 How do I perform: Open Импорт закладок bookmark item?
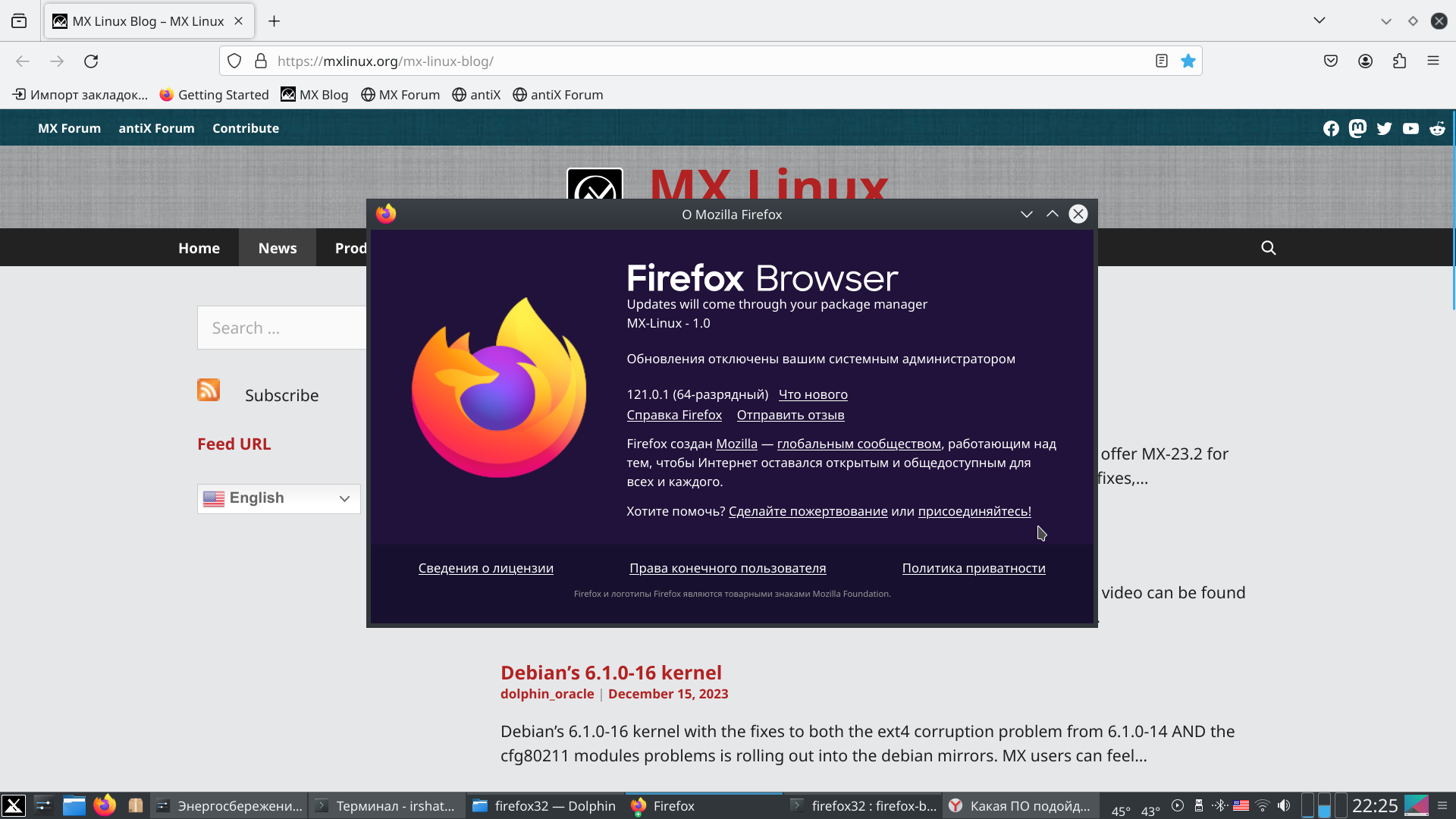(x=80, y=95)
